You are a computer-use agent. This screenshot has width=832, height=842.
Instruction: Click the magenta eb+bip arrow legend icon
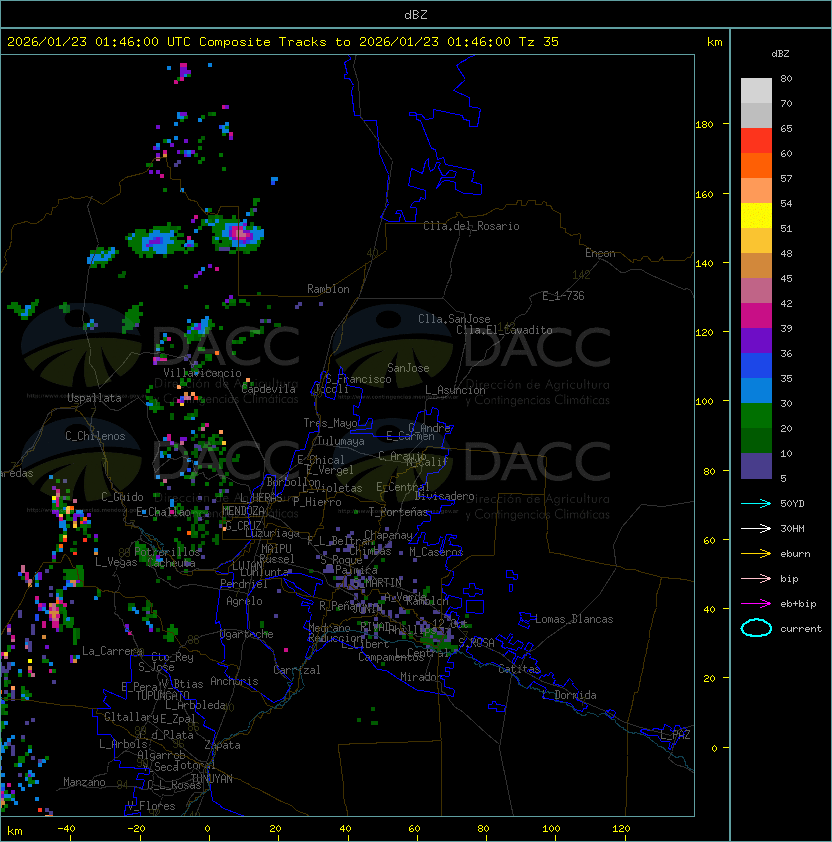[x=756, y=604]
